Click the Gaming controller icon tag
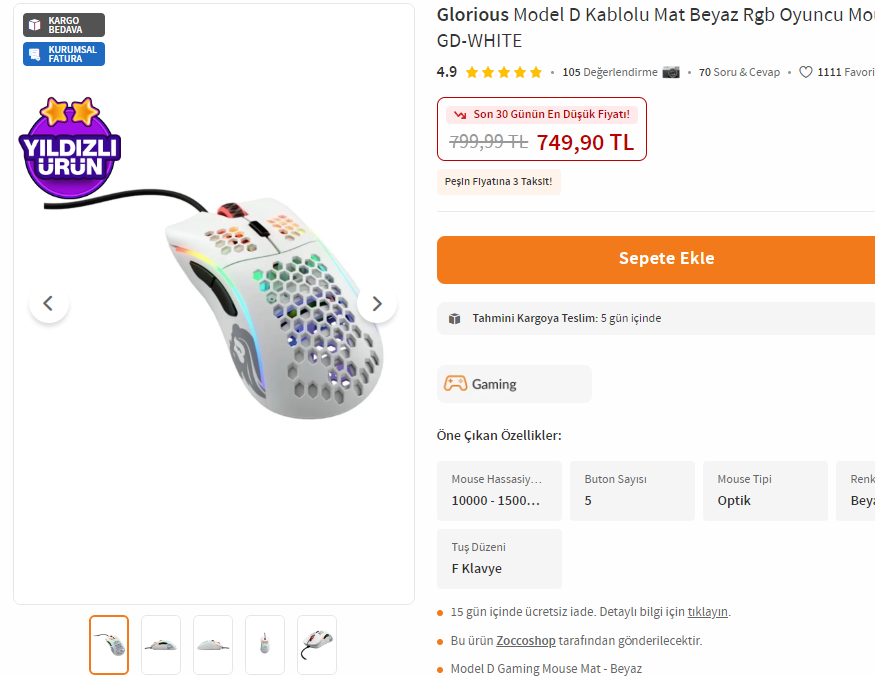The width and height of the screenshot is (875, 676). click(455, 384)
